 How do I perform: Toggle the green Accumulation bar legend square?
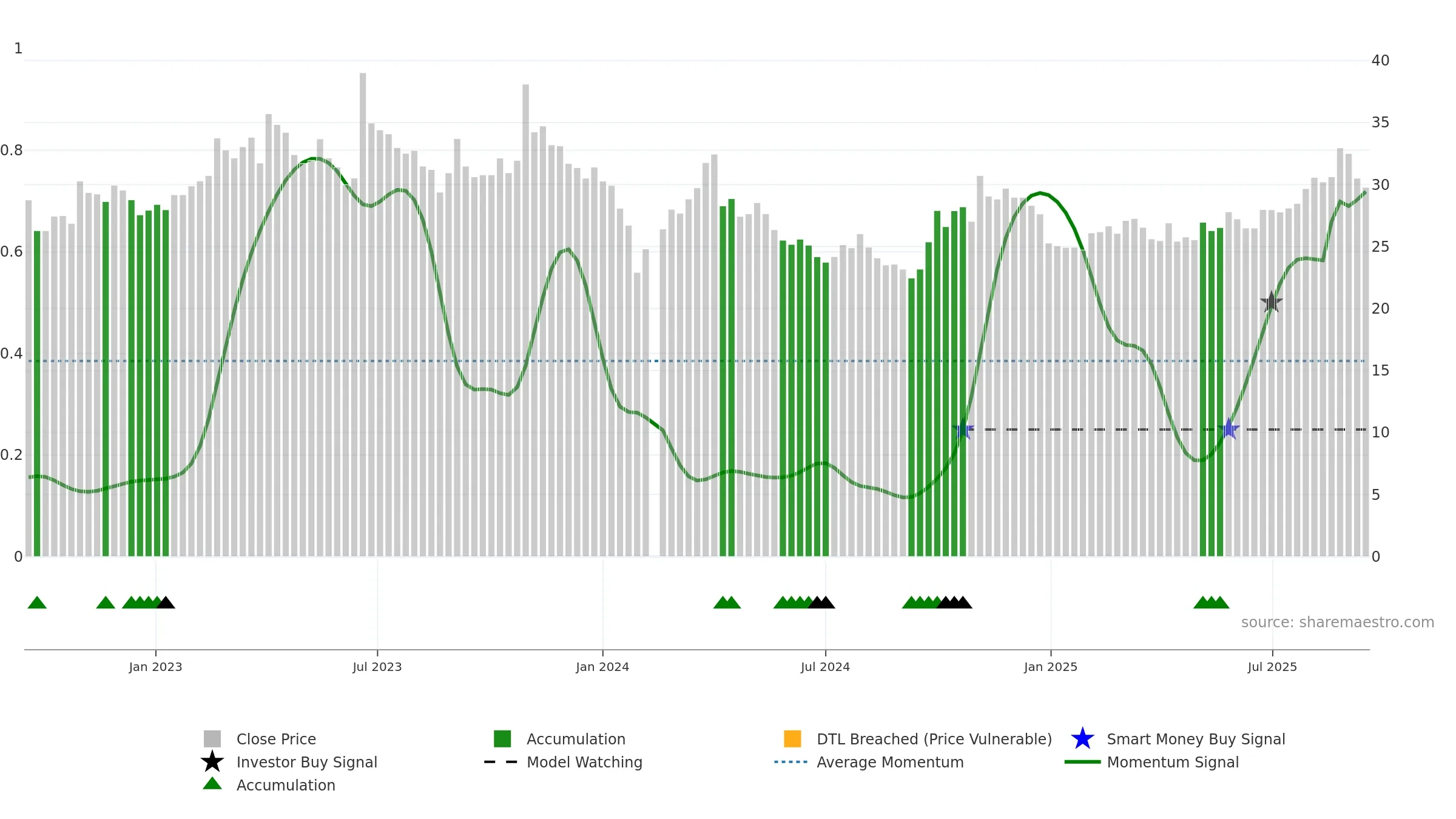[x=502, y=739]
